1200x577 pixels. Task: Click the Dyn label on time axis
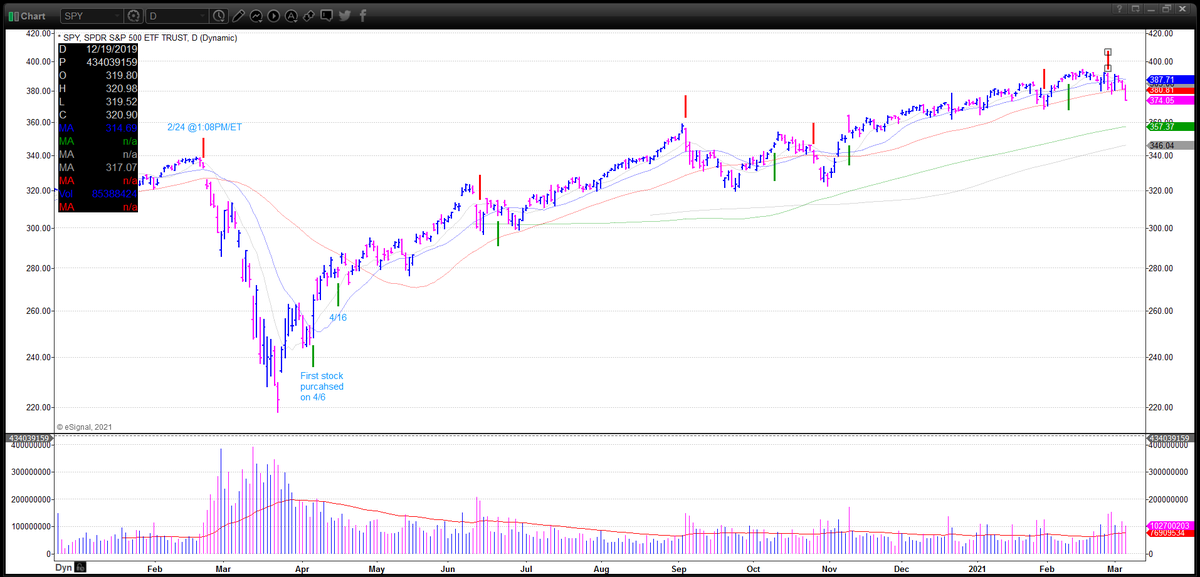click(x=63, y=567)
